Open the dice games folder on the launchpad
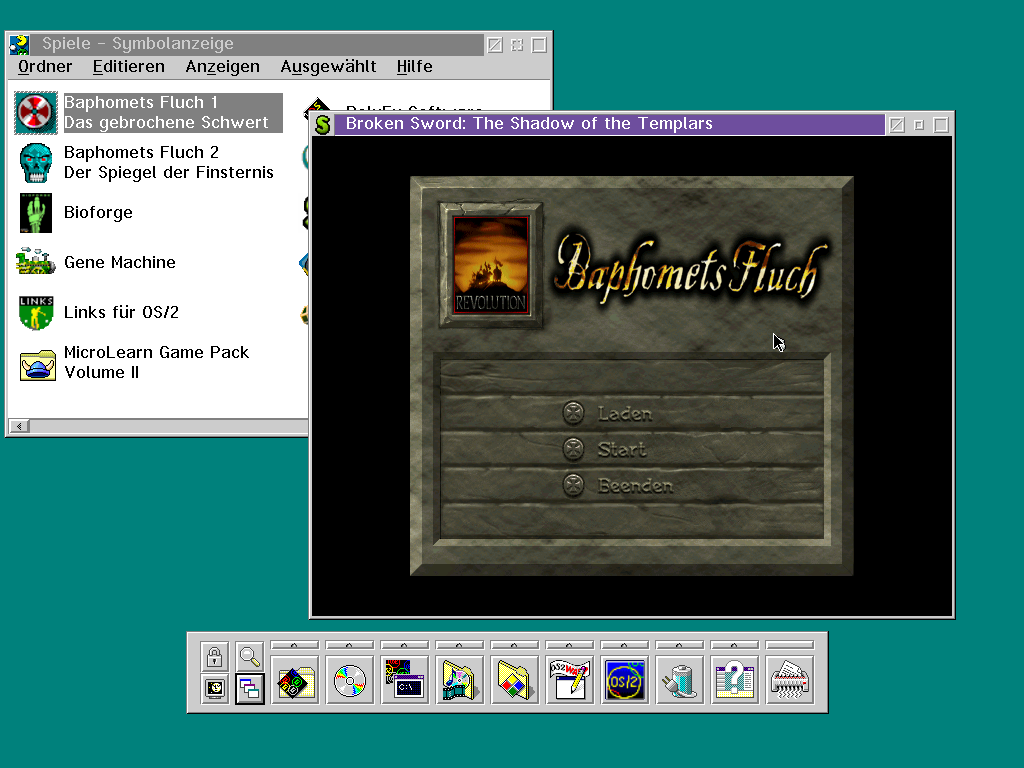1024x768 pixels. [295, 680]
